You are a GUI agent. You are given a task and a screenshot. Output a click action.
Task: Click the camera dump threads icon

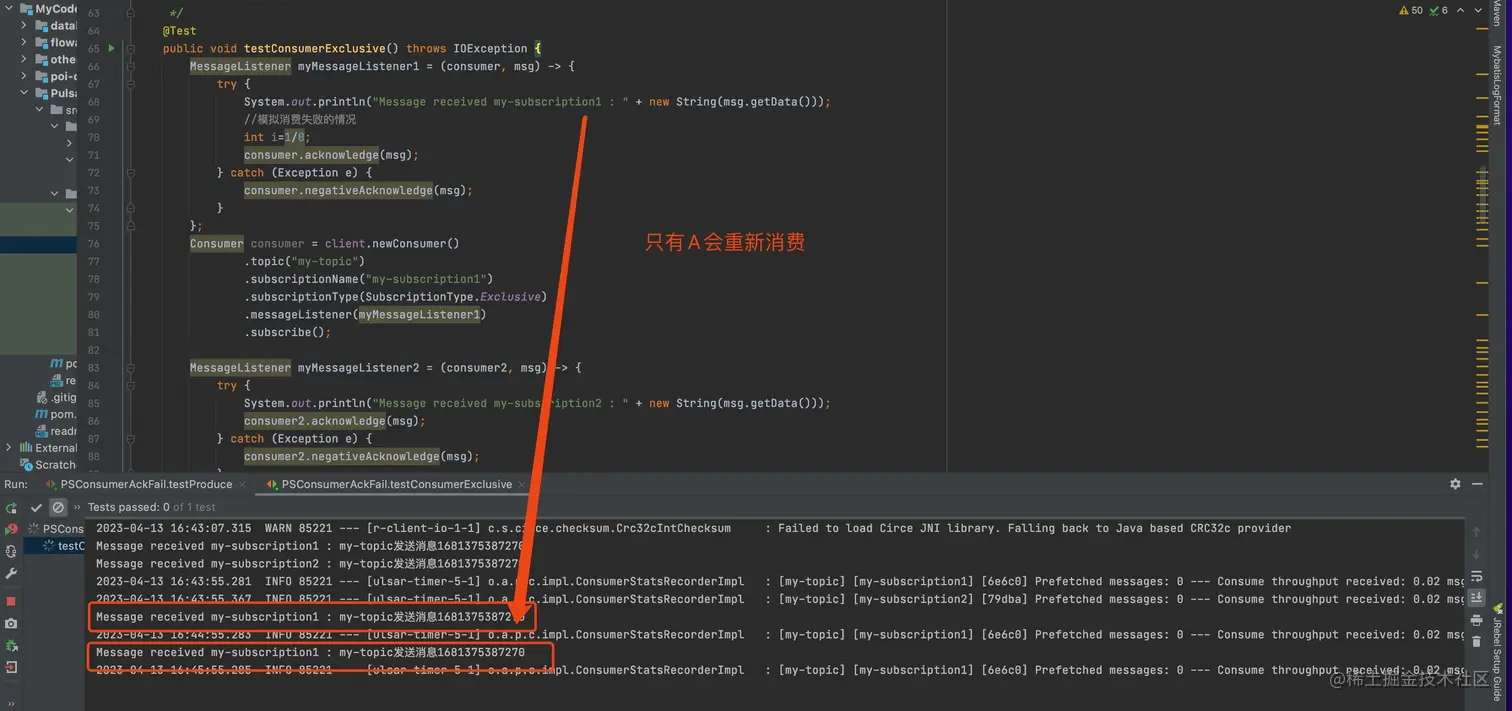click(x=11, y=623)
